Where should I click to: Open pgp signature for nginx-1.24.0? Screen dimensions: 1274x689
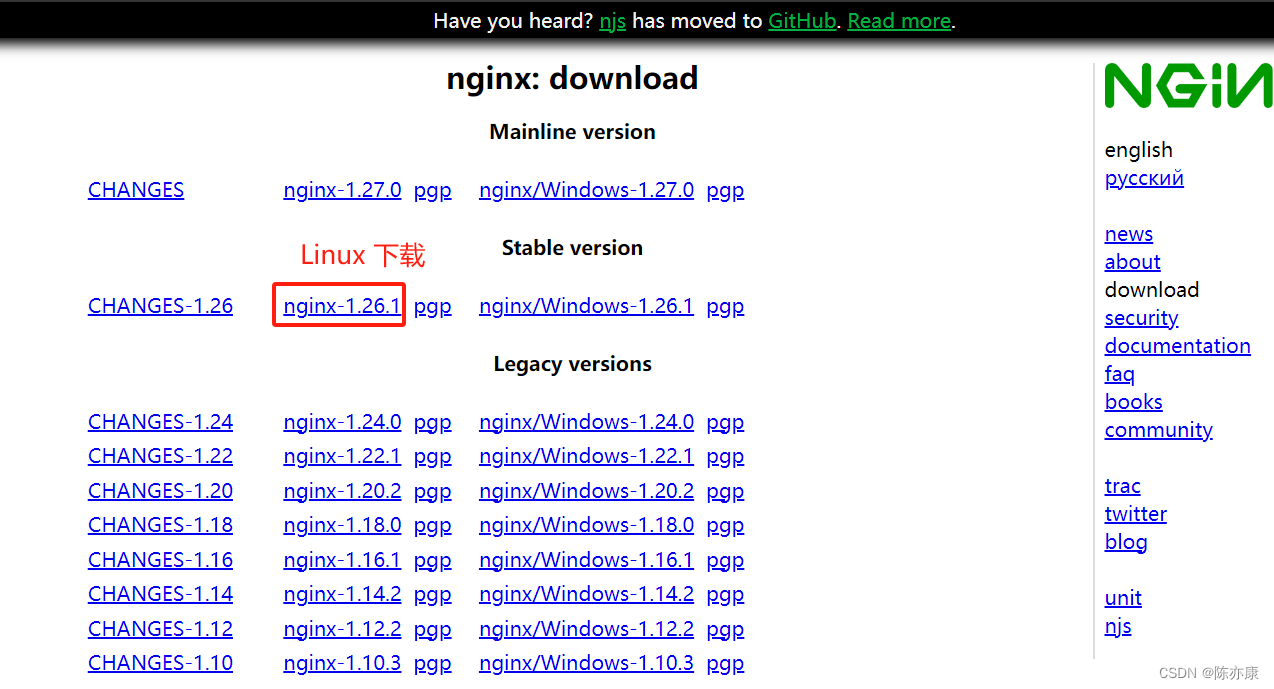point(433,423)
